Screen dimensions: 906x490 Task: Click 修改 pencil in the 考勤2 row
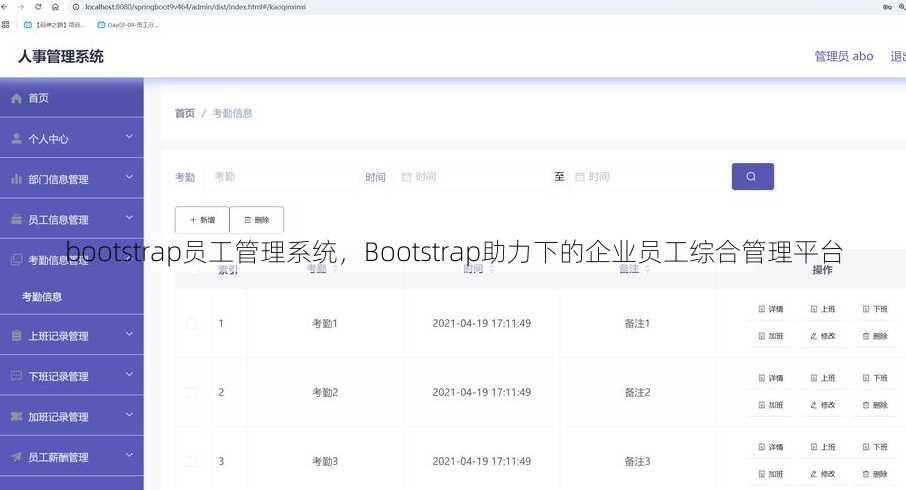(822, 405)
